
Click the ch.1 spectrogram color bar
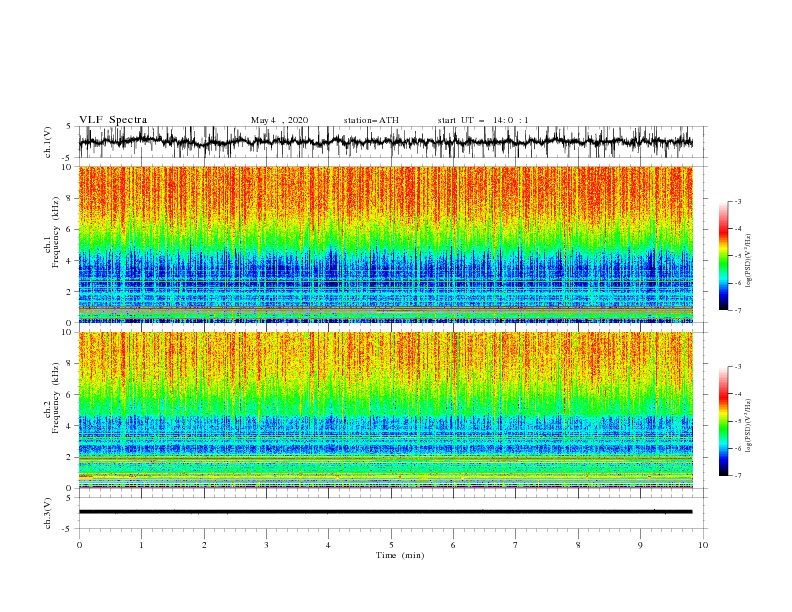coord(723,256)
